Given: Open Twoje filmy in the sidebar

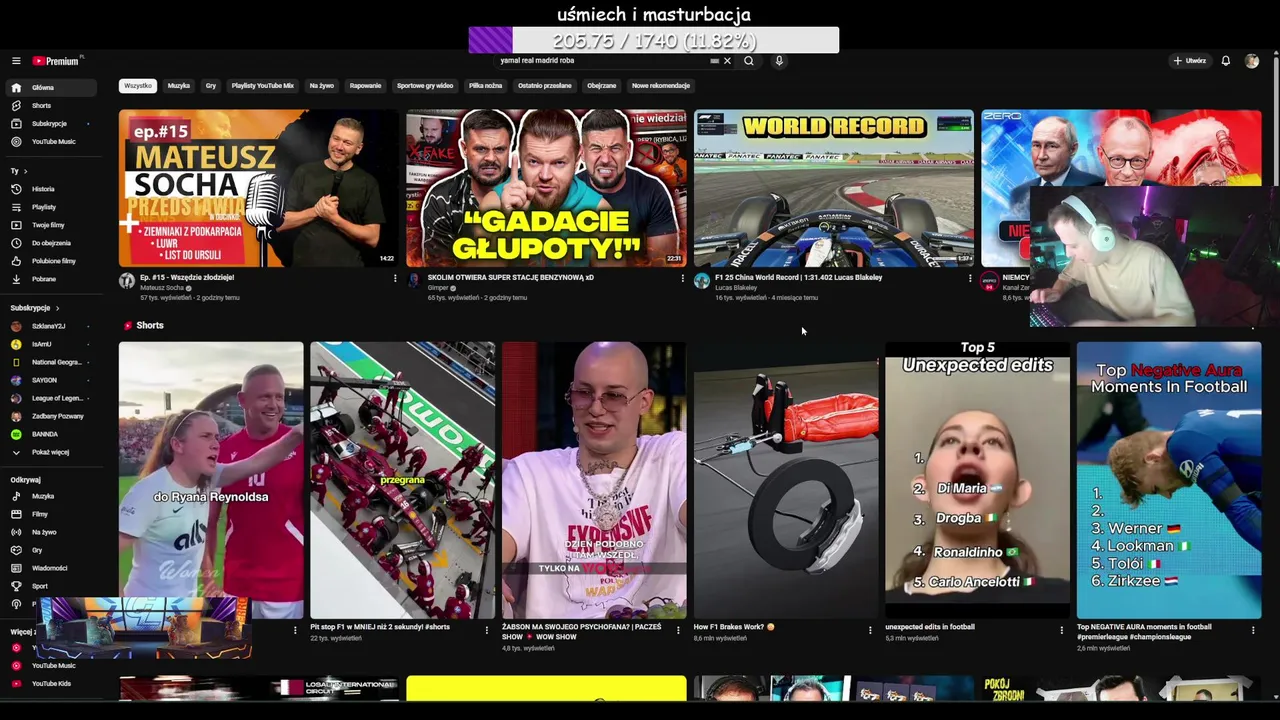Looking at the screenshot, I should point(50,225).
